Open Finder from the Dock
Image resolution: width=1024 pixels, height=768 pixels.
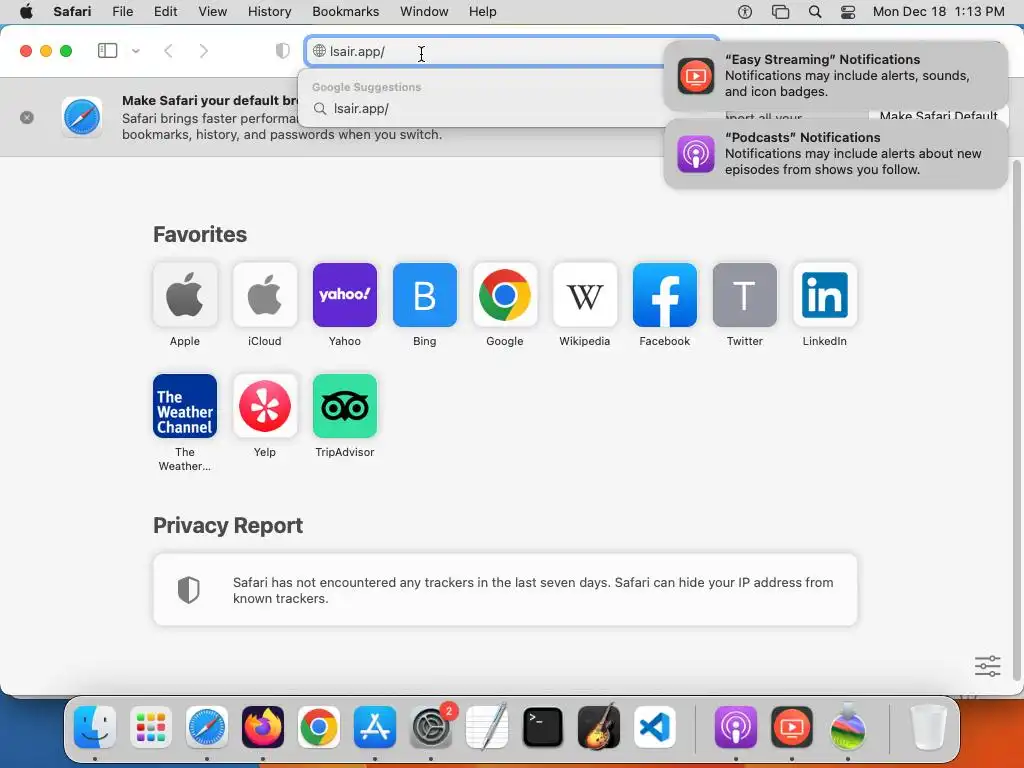point(95,727)
